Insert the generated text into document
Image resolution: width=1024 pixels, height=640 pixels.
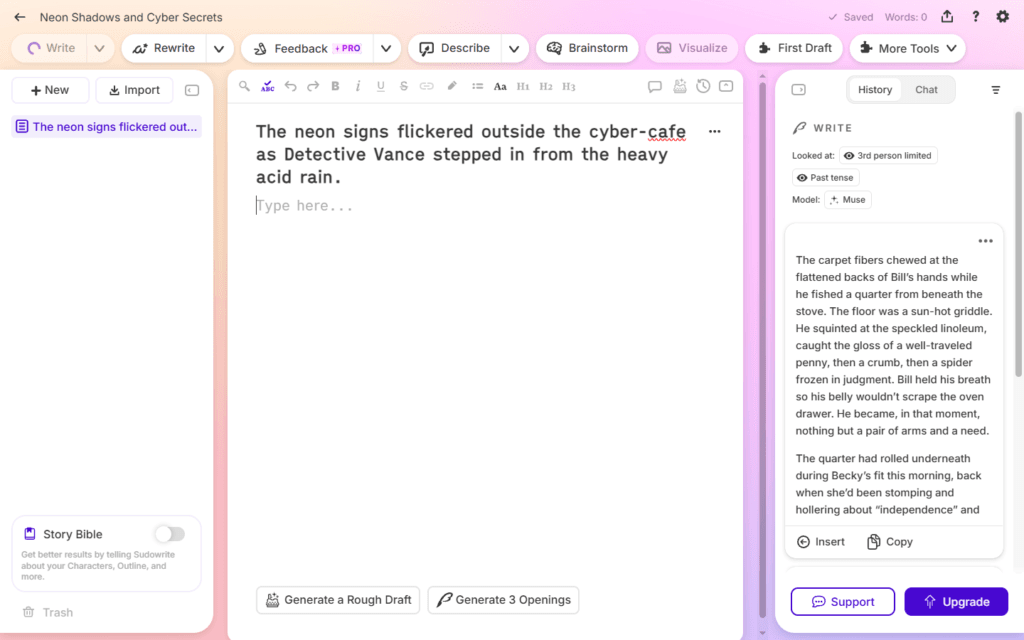click(821, 541)
